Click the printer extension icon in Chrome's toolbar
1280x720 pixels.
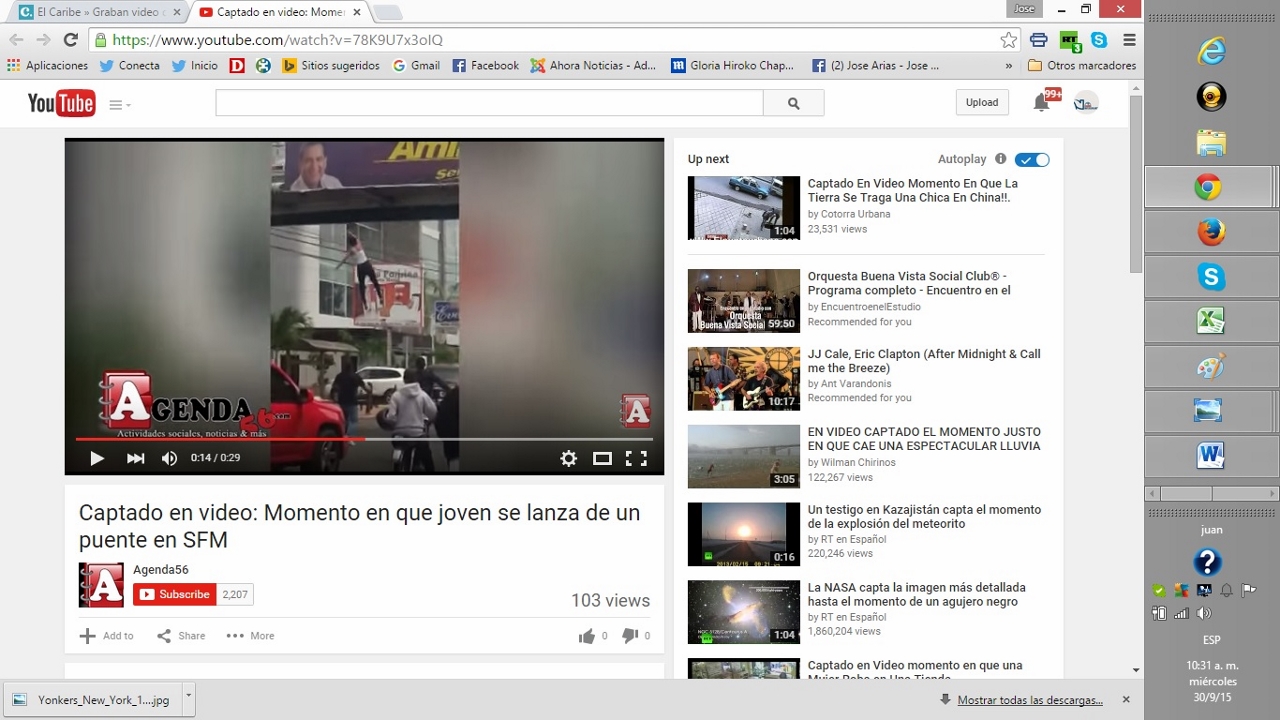(1039, 40)
